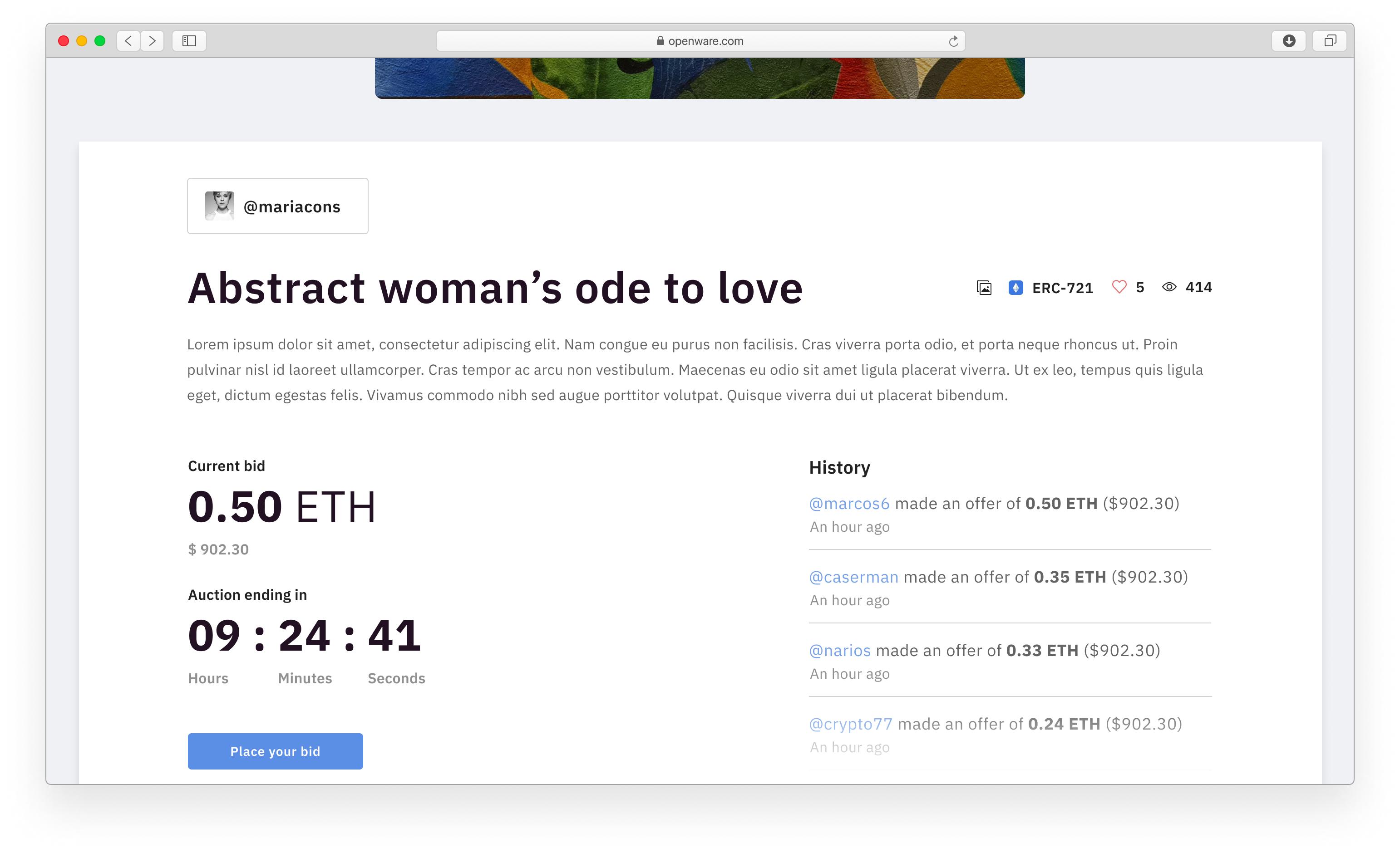Image resolution: width=1400 pixels, height=853 pixels.
Task: Reload the page with refresh icon
Action: (x=953, y=41)
